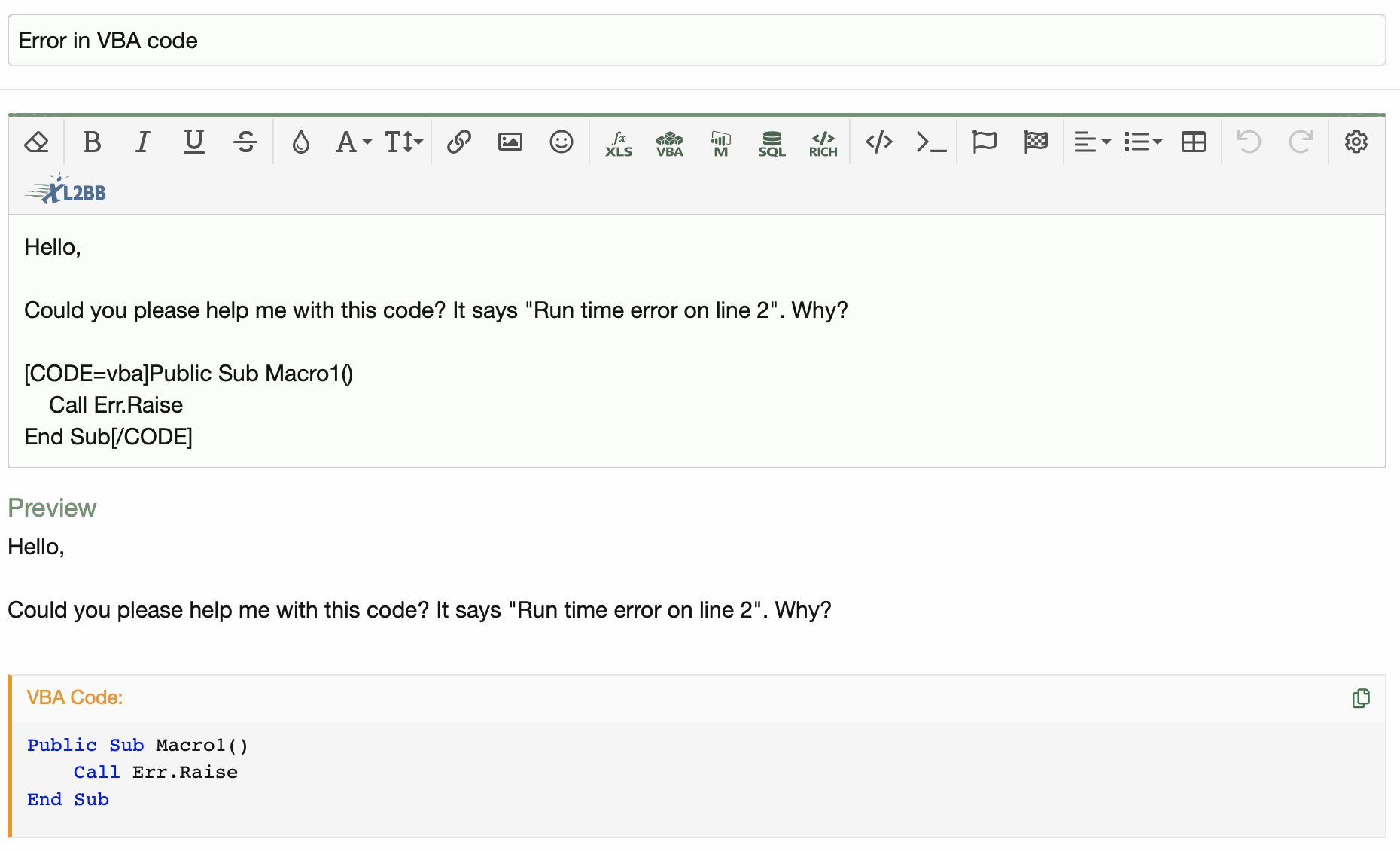Screen dimensions: 1400x851
Task: Insert an image with the picture icon
Action: click(510, 142)
